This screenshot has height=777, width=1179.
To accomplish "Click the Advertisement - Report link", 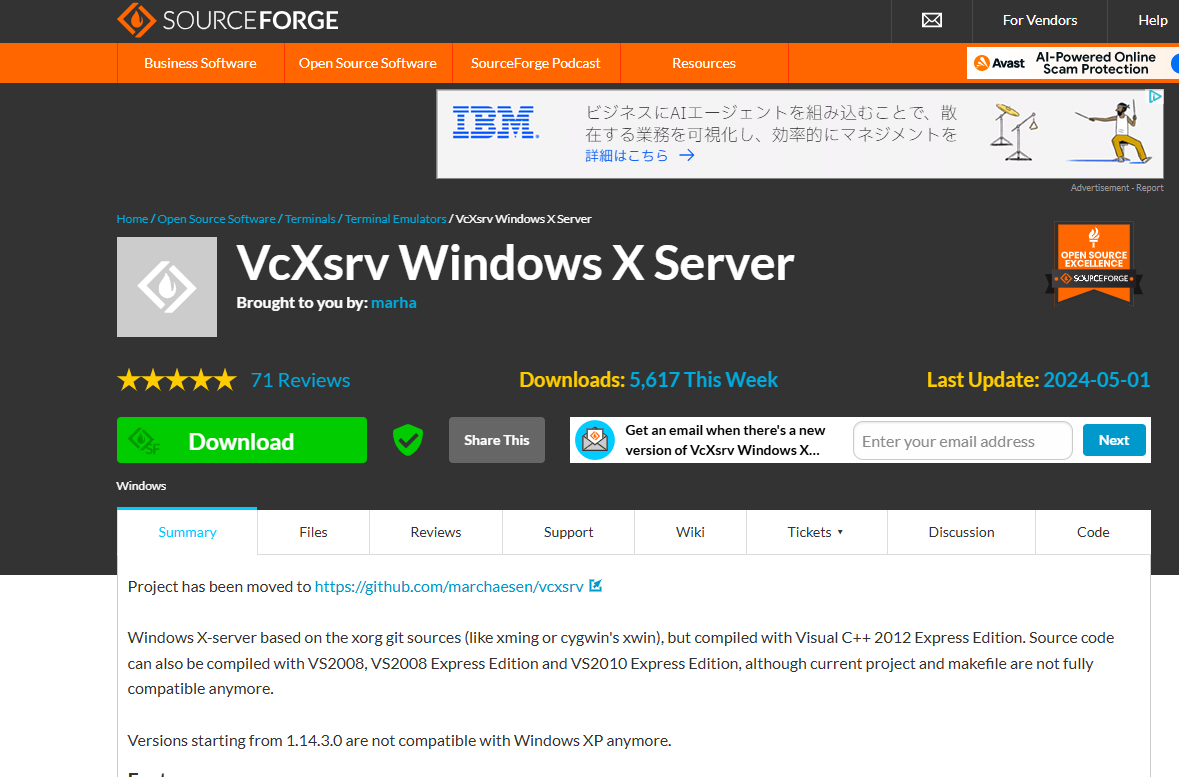I will pyautogui.click(x=1117, y=188).
